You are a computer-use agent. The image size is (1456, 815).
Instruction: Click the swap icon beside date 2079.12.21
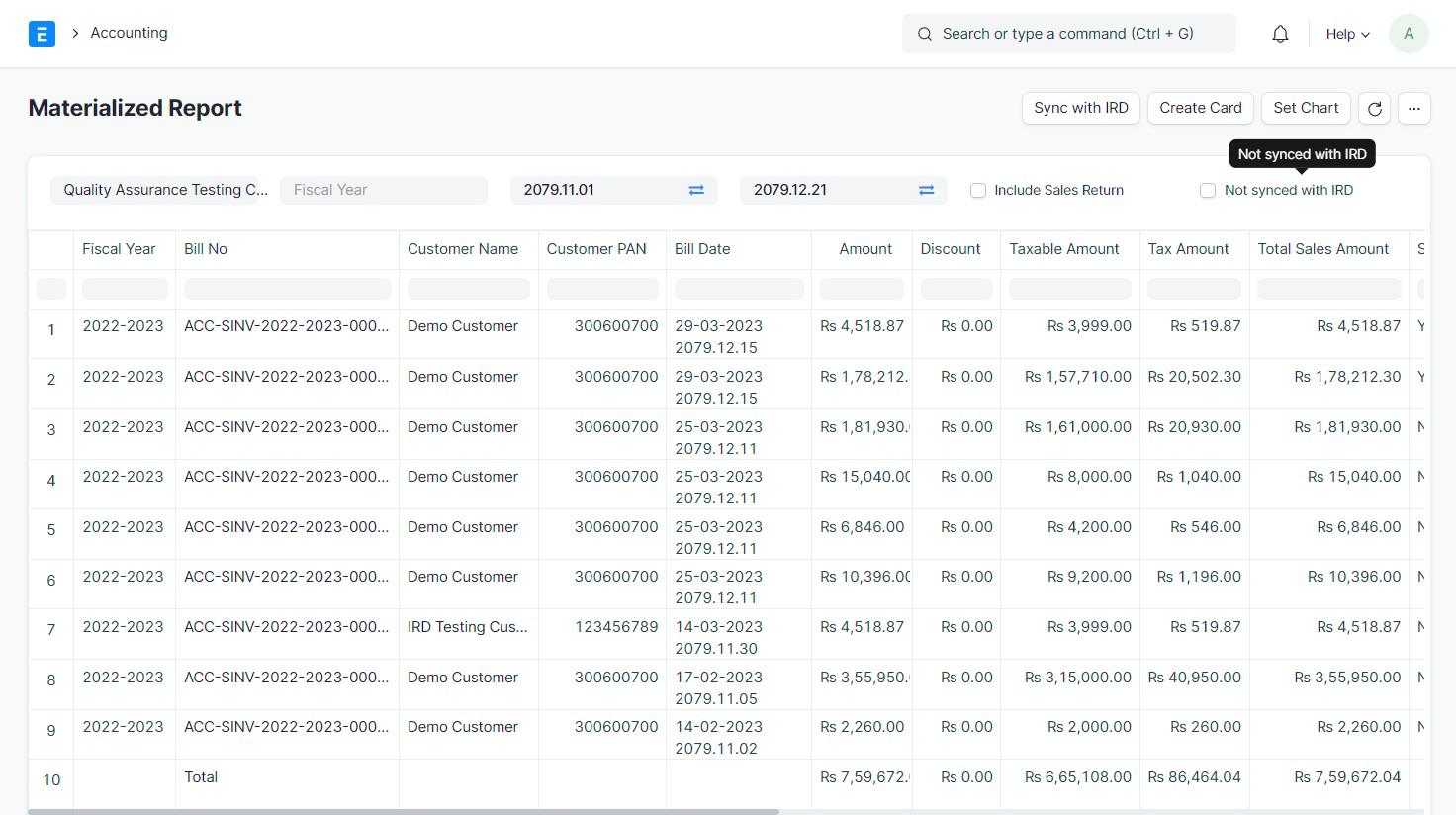pos(926,190)
